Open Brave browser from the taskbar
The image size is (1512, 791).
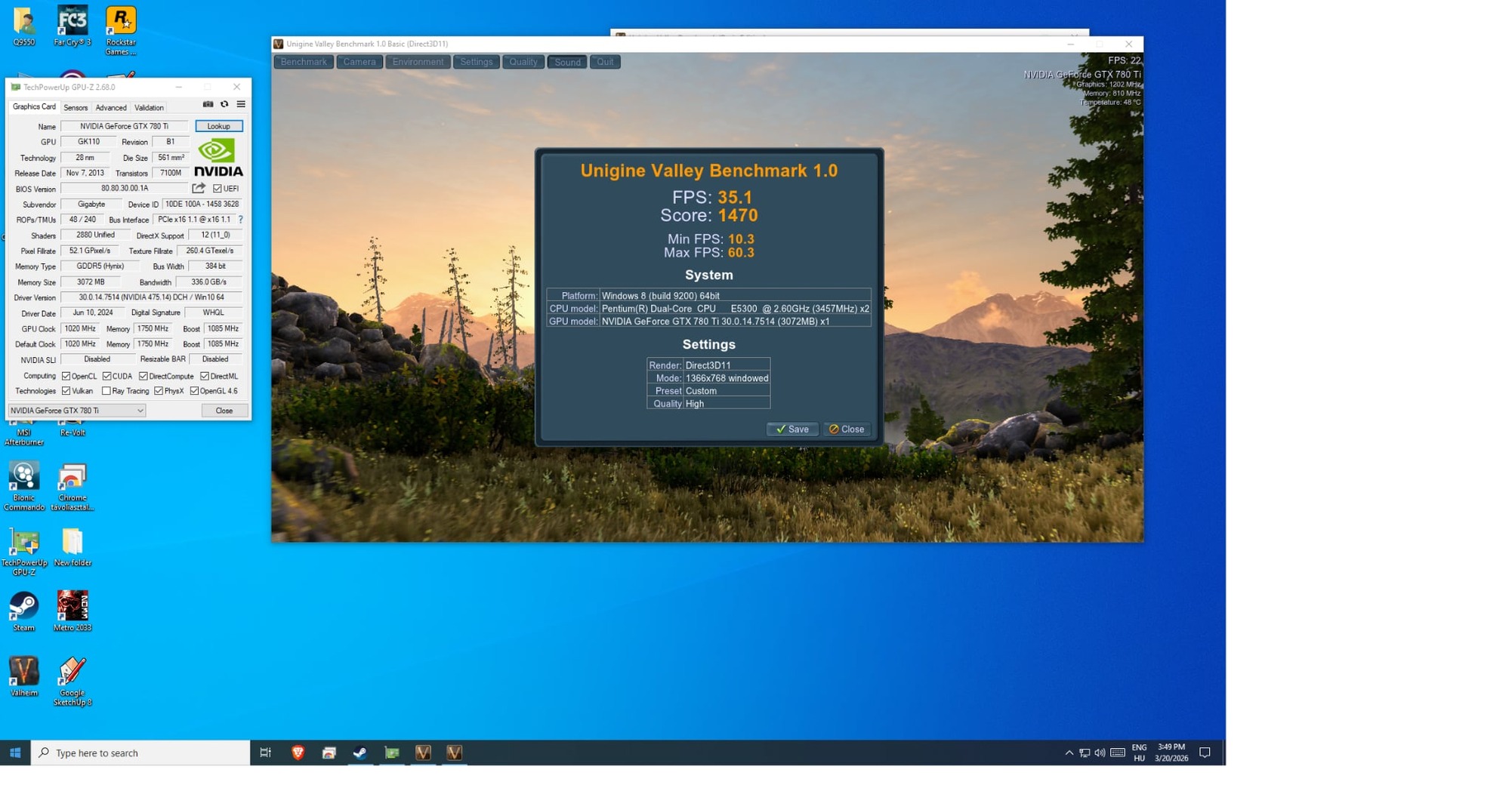tap(298, 753)
